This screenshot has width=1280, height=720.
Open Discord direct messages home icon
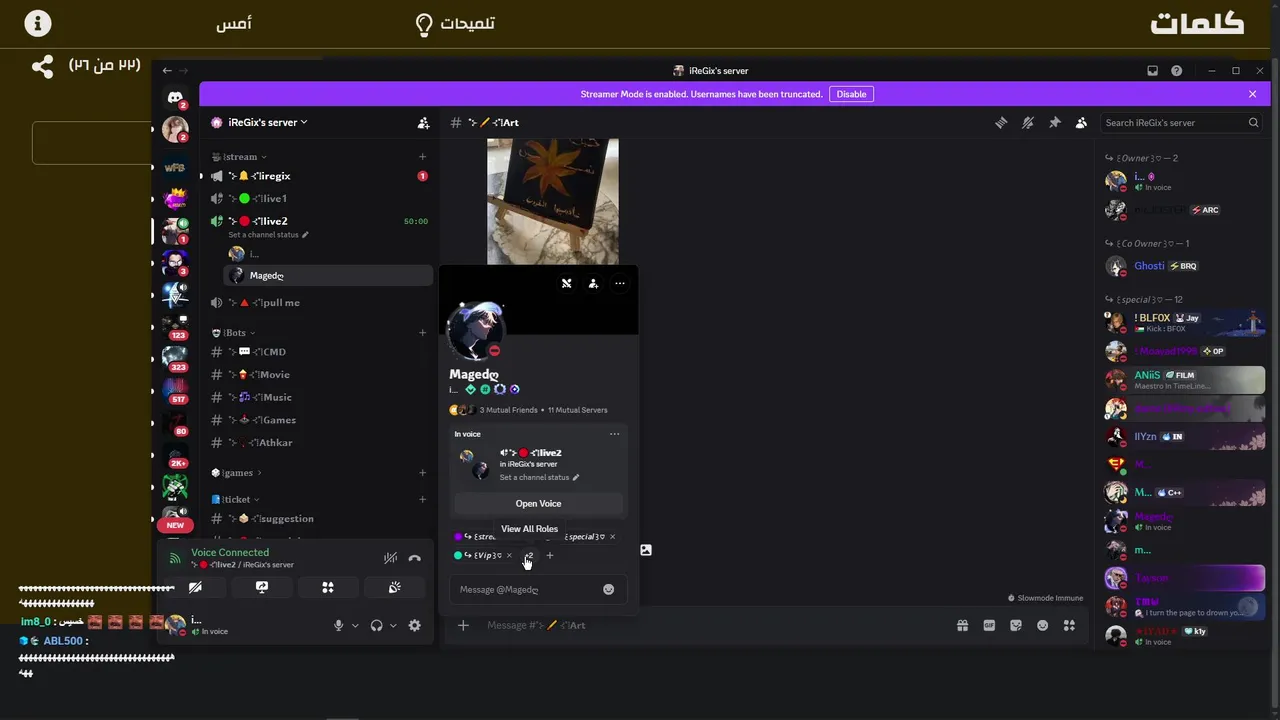click(x=175, y=97)
